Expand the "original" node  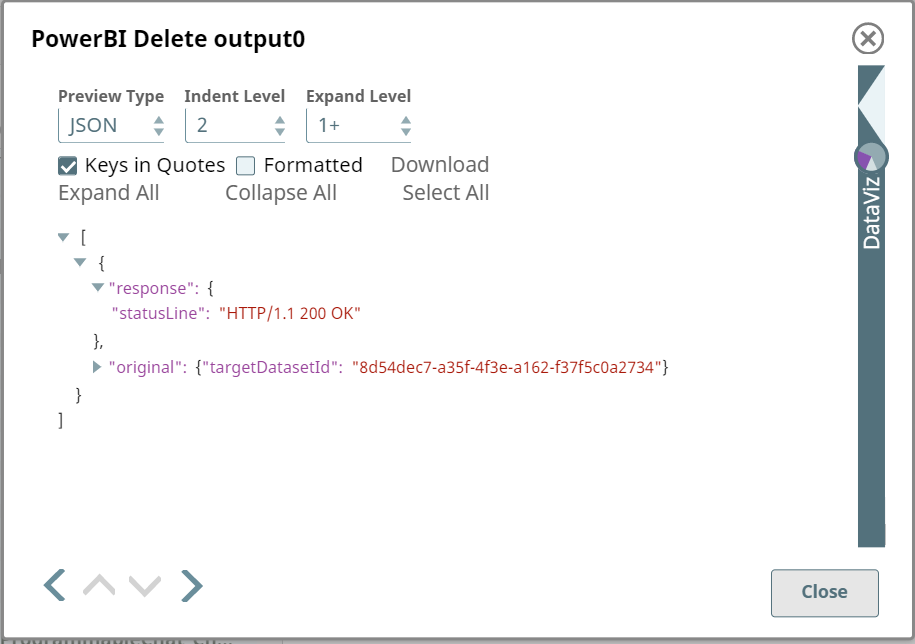[97, 367]
